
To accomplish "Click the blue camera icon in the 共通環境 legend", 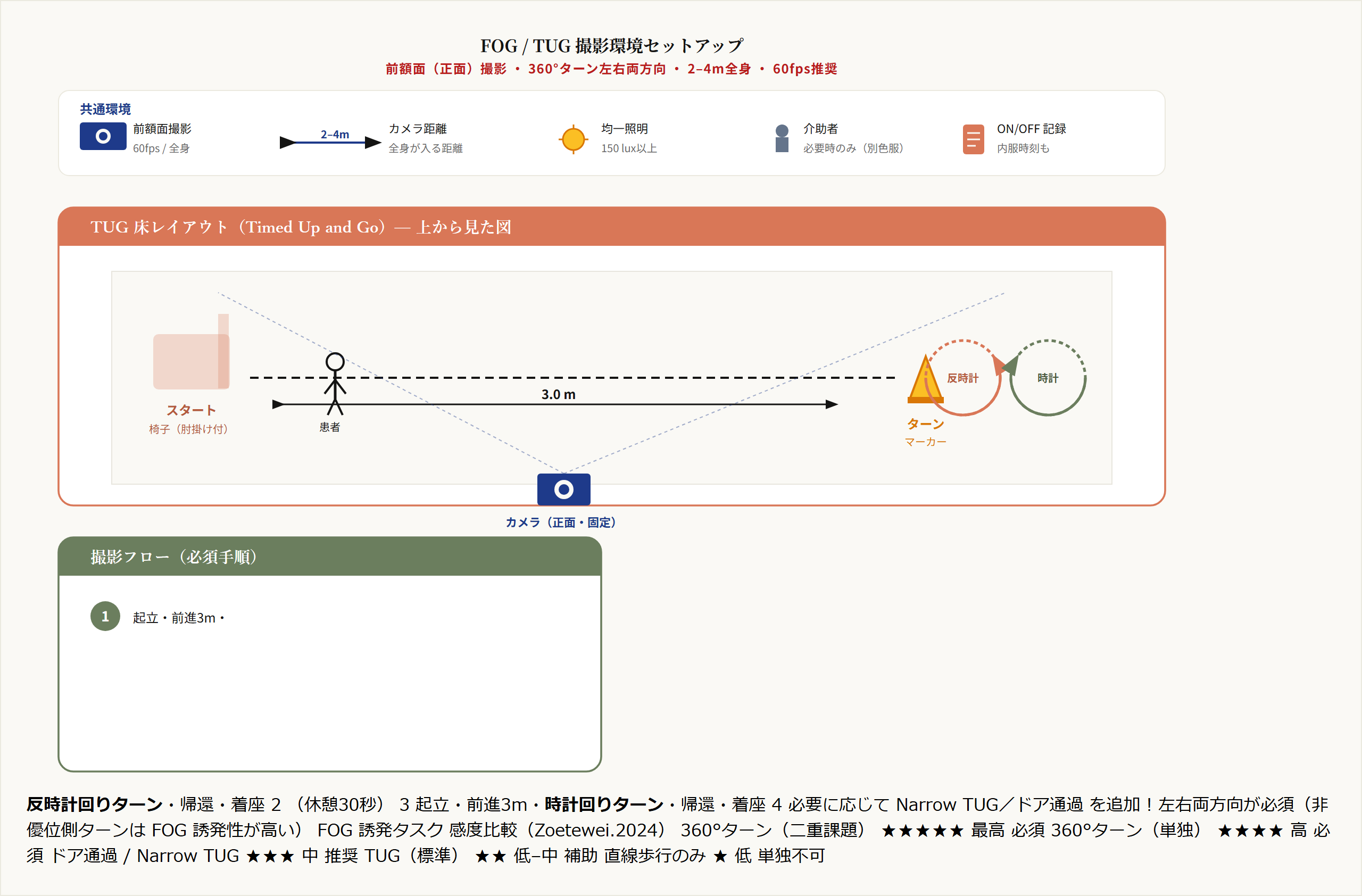I will (103, 136).
